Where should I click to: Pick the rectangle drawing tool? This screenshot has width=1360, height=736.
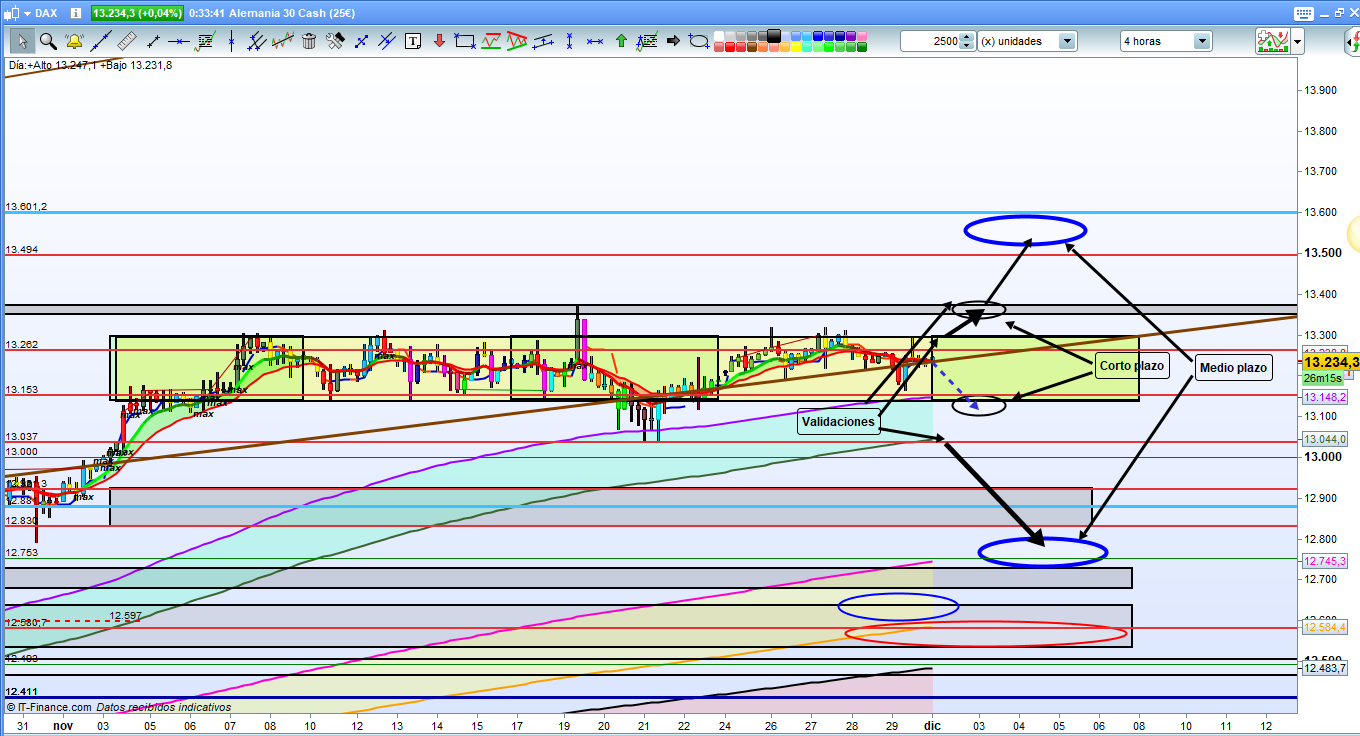(465, 41)
